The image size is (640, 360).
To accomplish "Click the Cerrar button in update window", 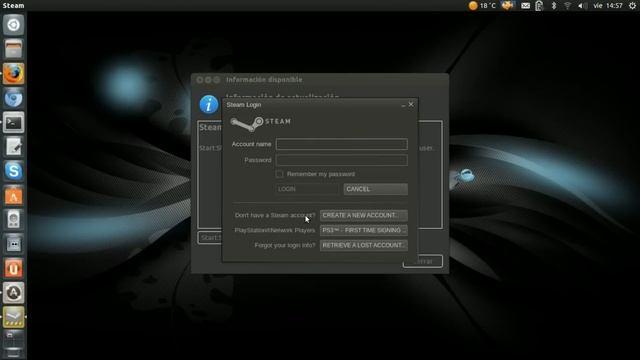I will point(423,261).
